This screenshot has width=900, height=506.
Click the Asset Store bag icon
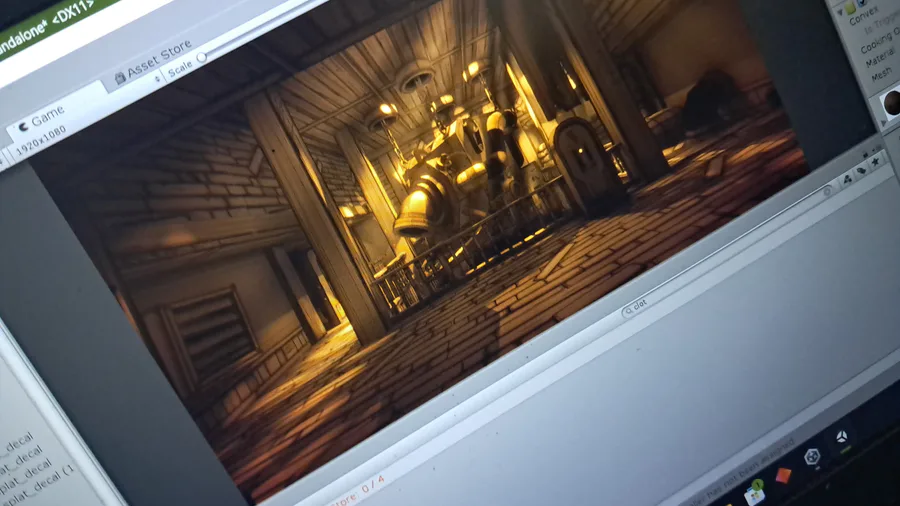(x=120, y=79)
